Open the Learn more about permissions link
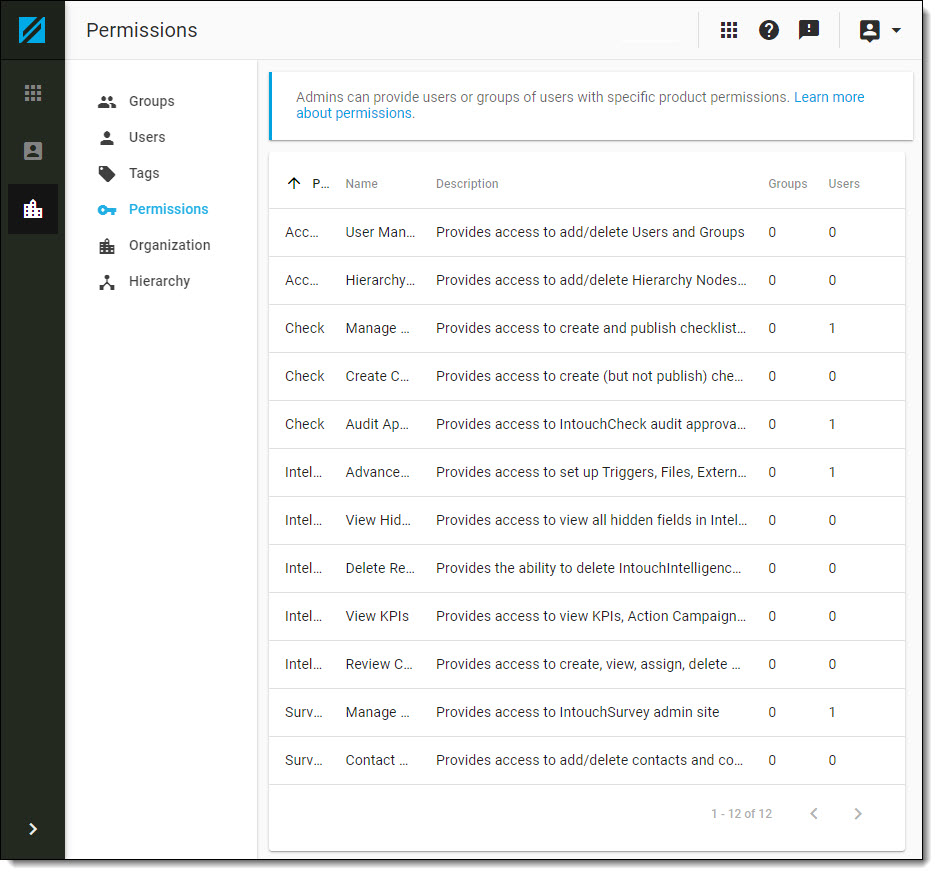 coord(828,97)
